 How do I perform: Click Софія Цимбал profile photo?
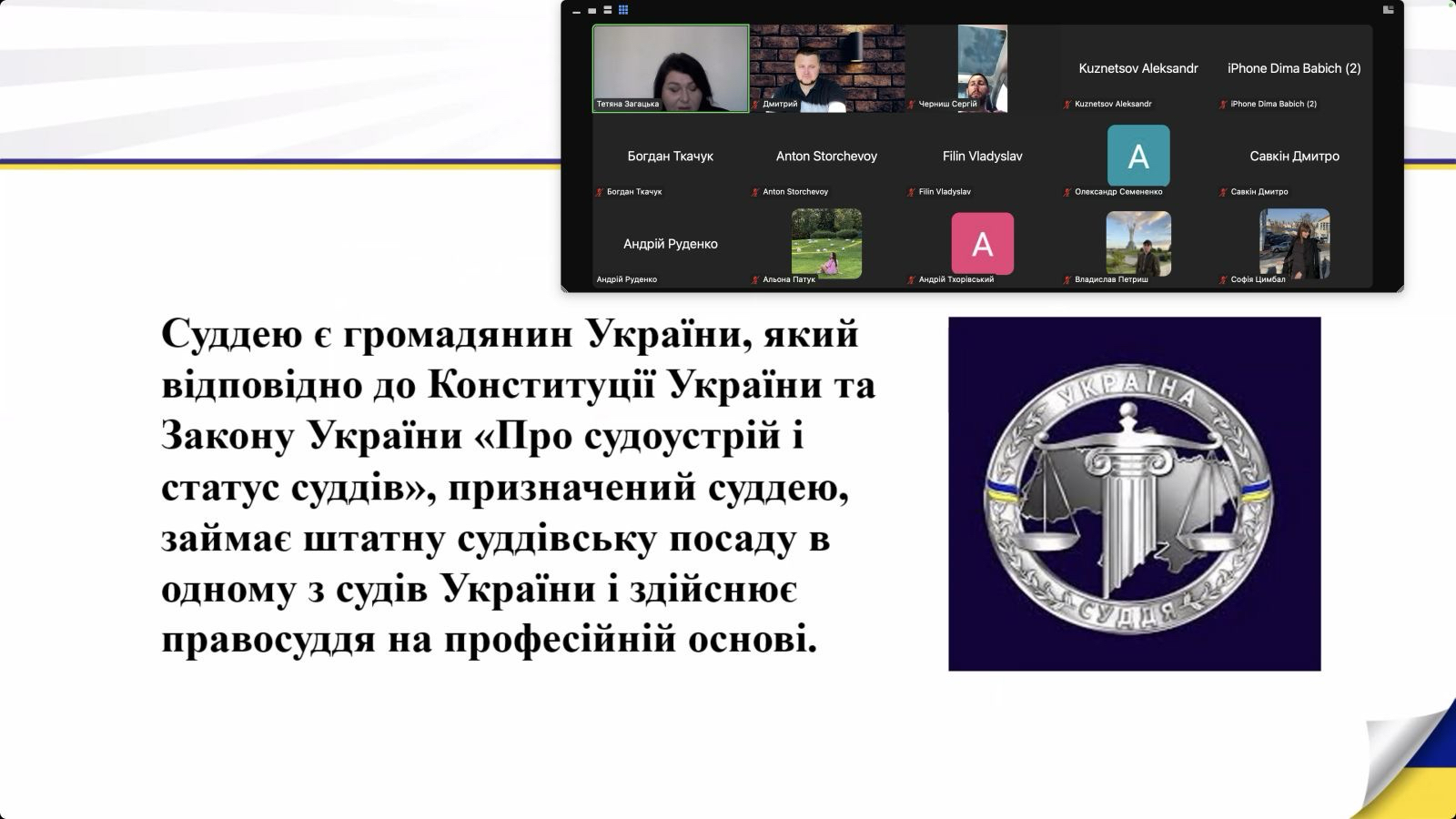tap(1294, 243)
